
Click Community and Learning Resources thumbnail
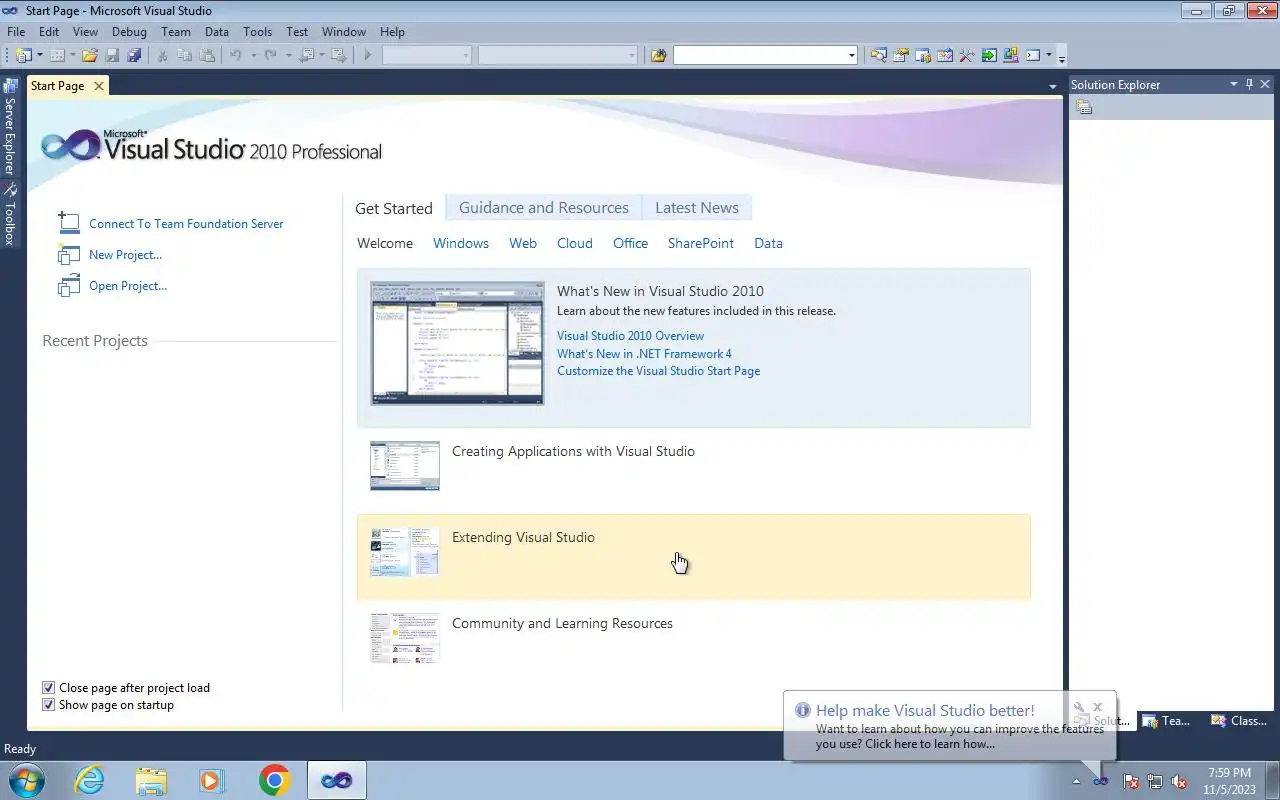click(x=405, y=638)
